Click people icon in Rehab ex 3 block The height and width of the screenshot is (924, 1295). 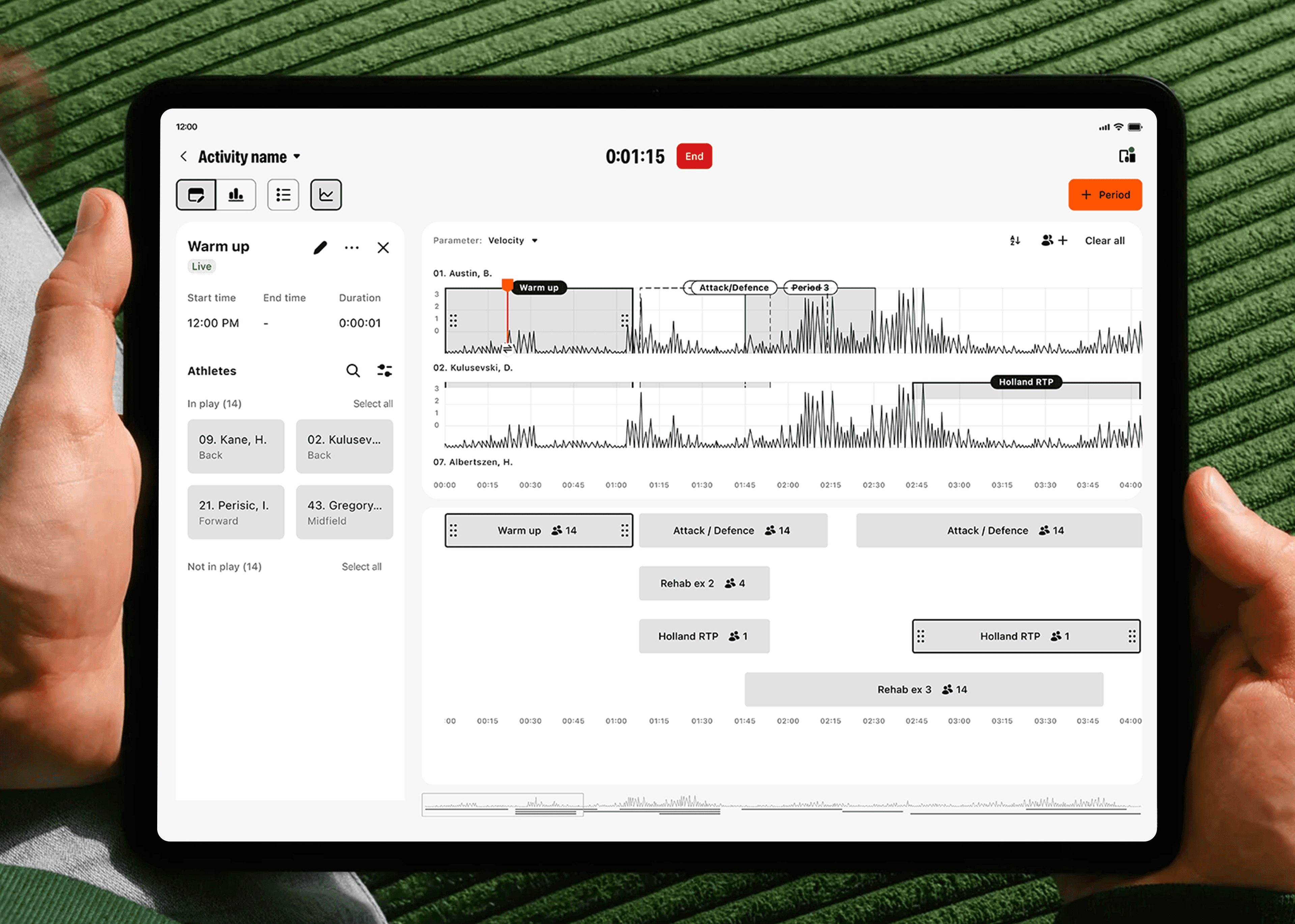click(947, 690)
